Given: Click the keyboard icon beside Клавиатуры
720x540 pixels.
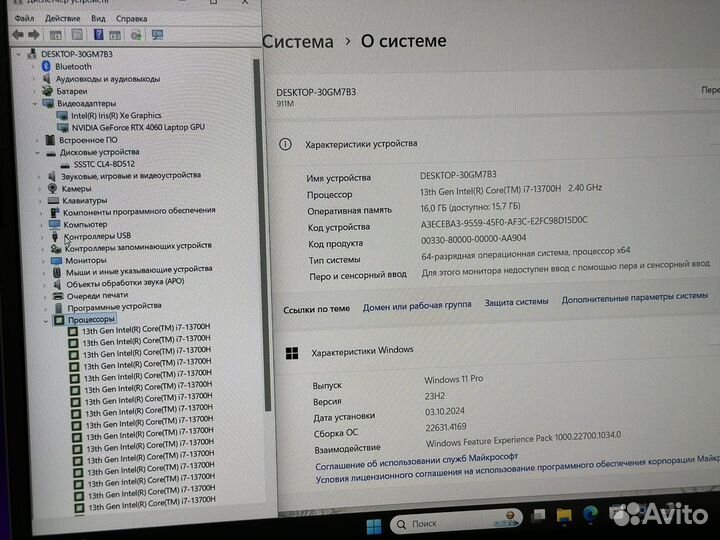Looking at the screenshot, I should pos(54,200).
